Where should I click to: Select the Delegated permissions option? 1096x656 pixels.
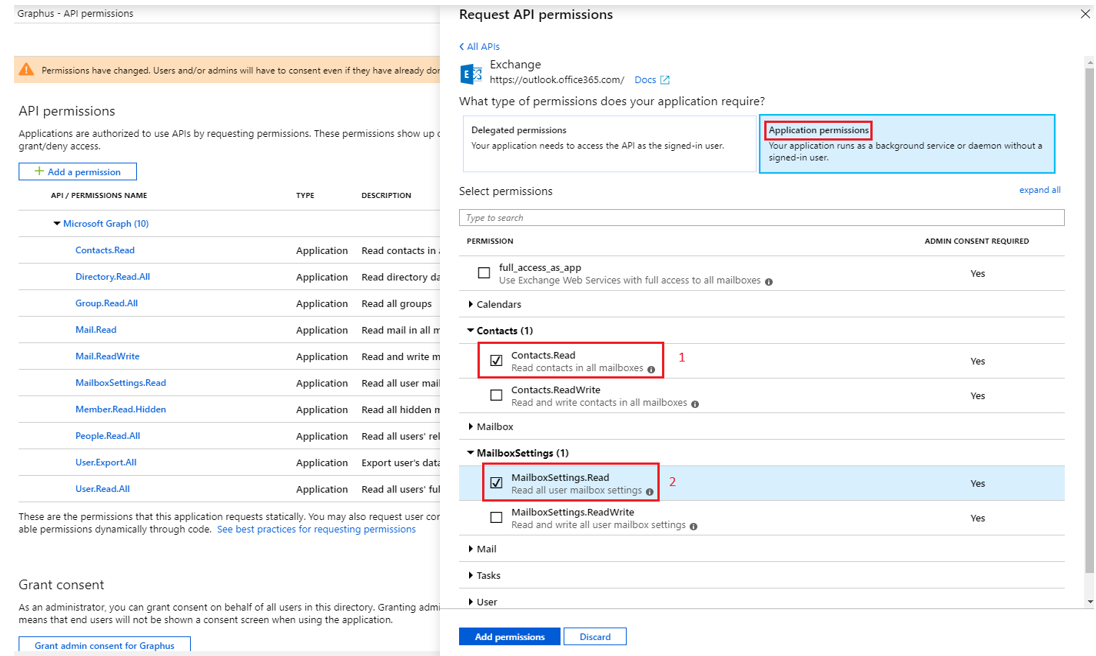click(609, 144)
